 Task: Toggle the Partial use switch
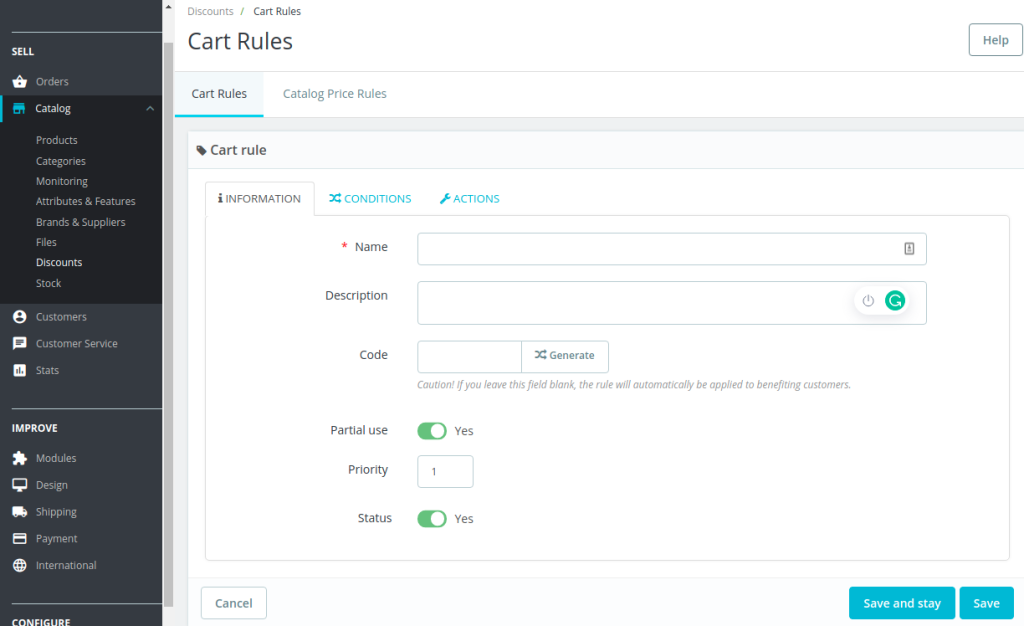[432, 431]
